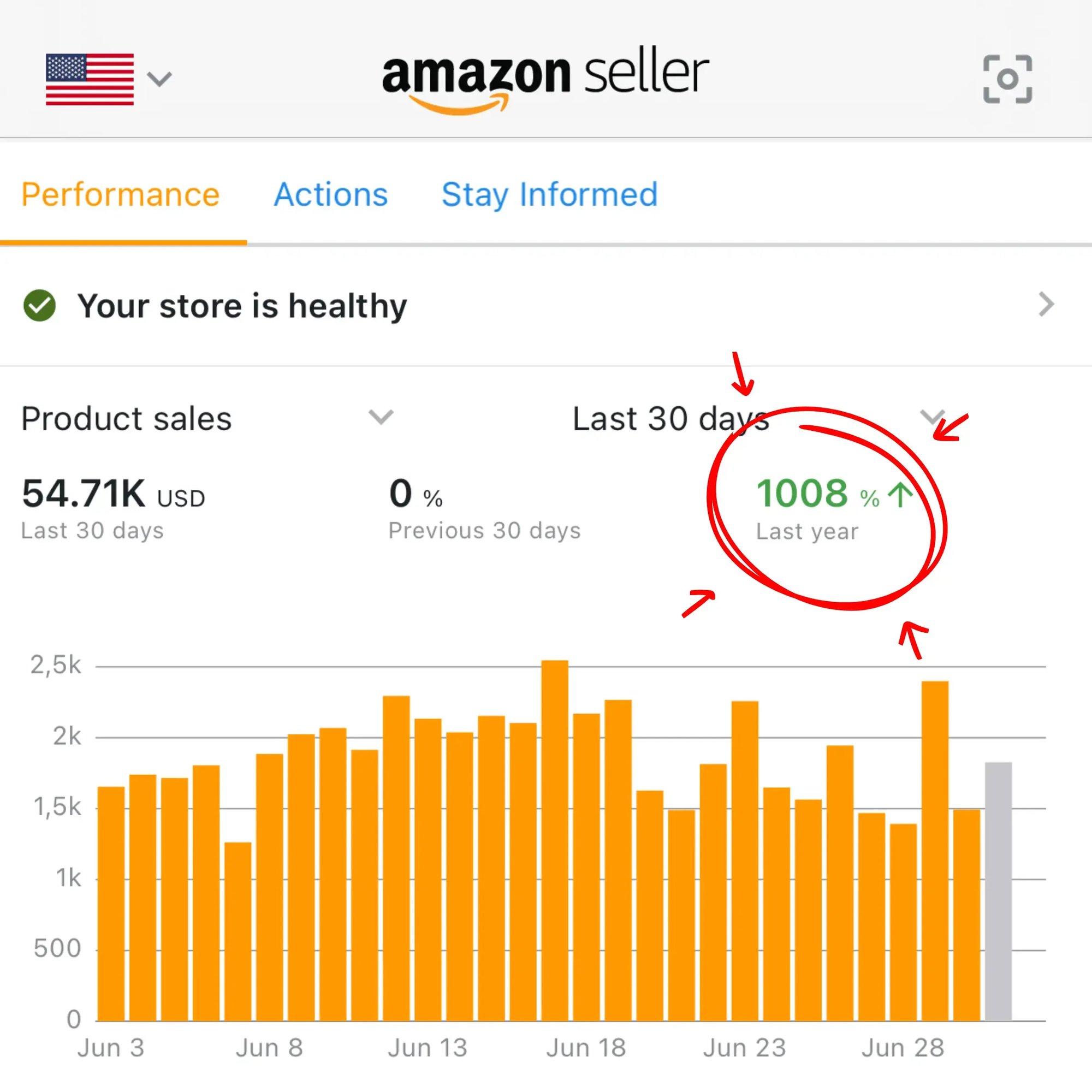Switch to the Actions tab
This screenshot has width=1092, height=1092.
(331, 195)
